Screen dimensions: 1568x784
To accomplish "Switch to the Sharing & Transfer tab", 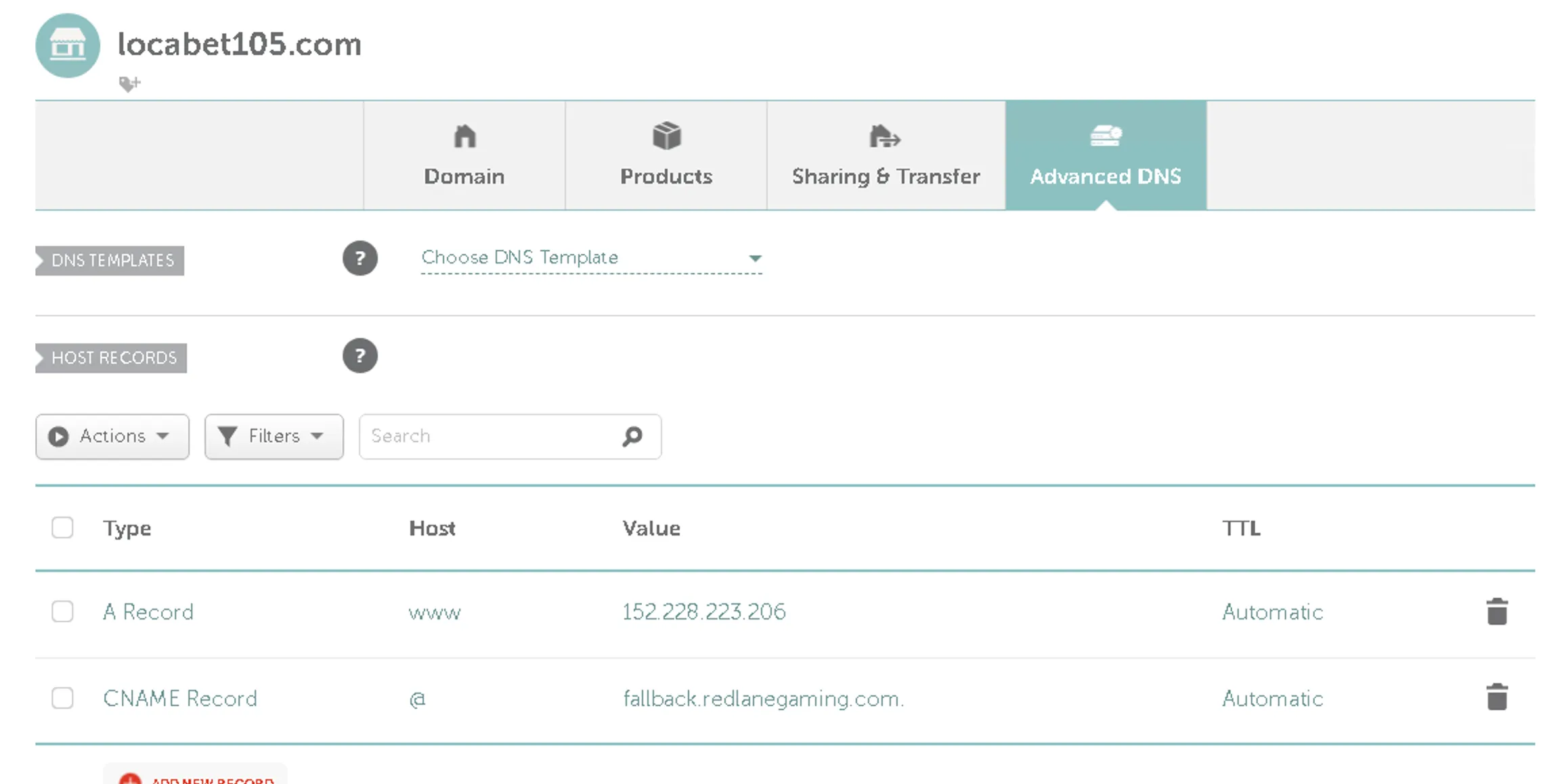I will point(886,156).
